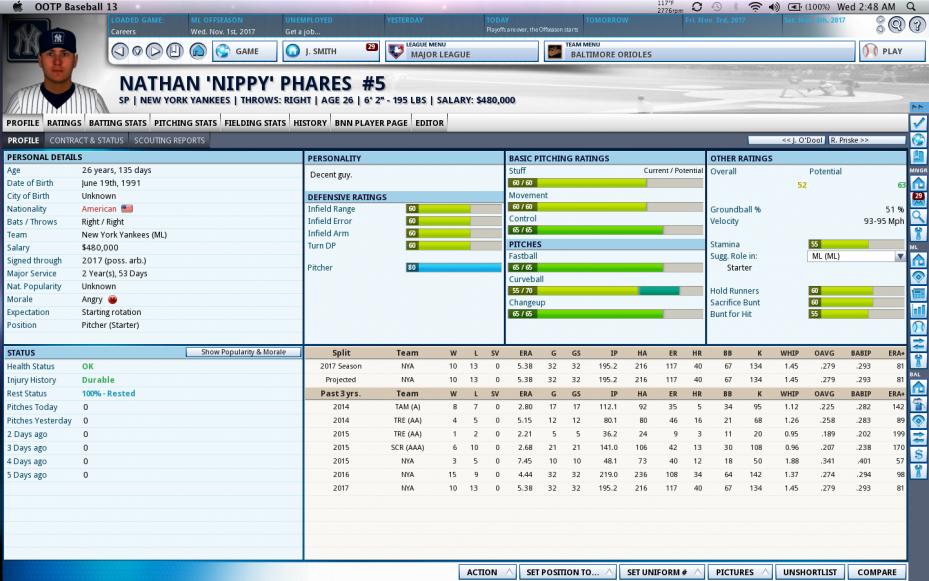Select the CONTRACT & STATUS sub-tab
Image resolution: width=929 pixels, height=581 pixels.
(87, 140)
